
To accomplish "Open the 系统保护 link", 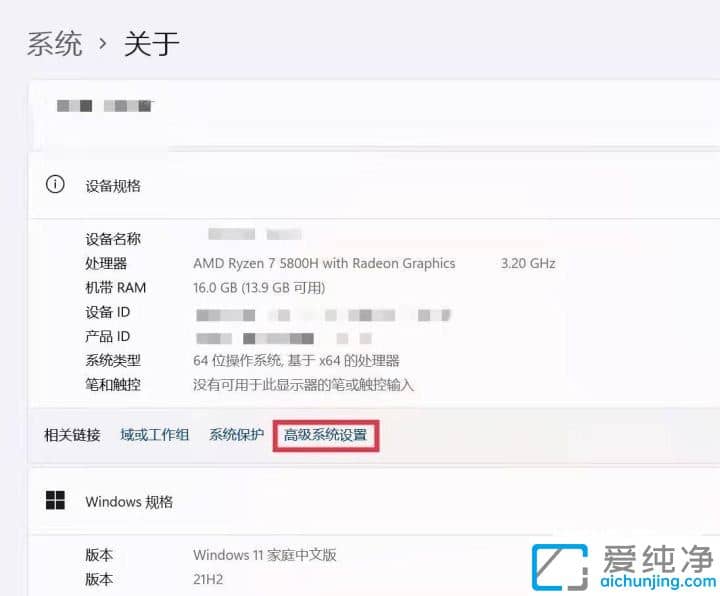I will point(236,435).
